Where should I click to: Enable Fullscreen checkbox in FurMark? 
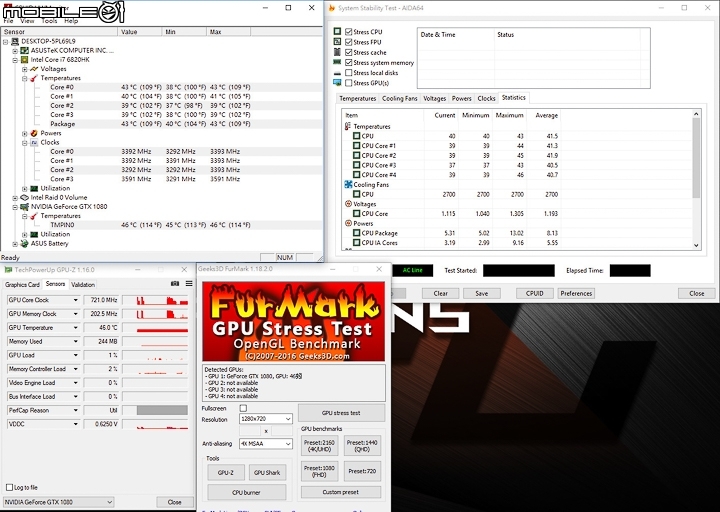tap(243, 408)
